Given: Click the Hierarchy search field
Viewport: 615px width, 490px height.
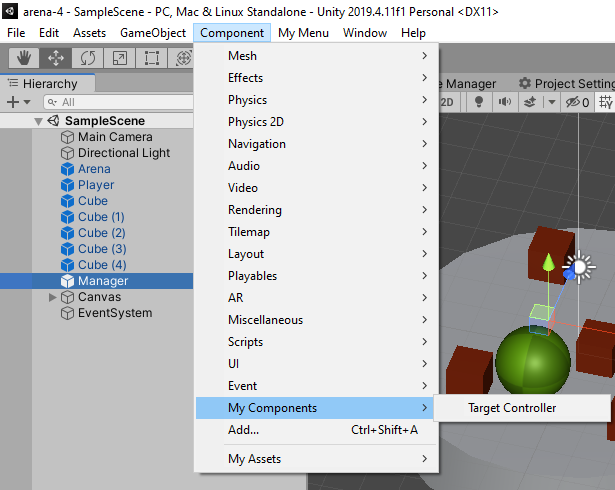Looking at the screenshot, I should (118, 102).
